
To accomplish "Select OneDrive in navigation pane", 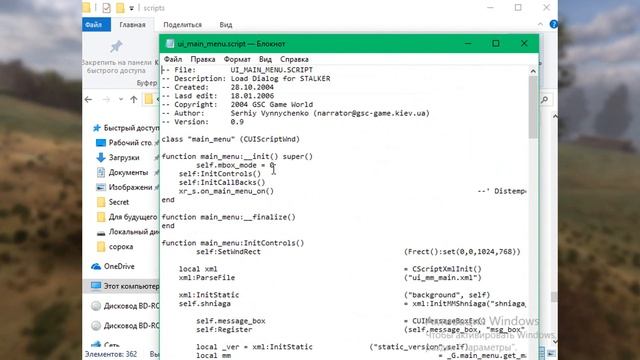I will click(119, 266).
